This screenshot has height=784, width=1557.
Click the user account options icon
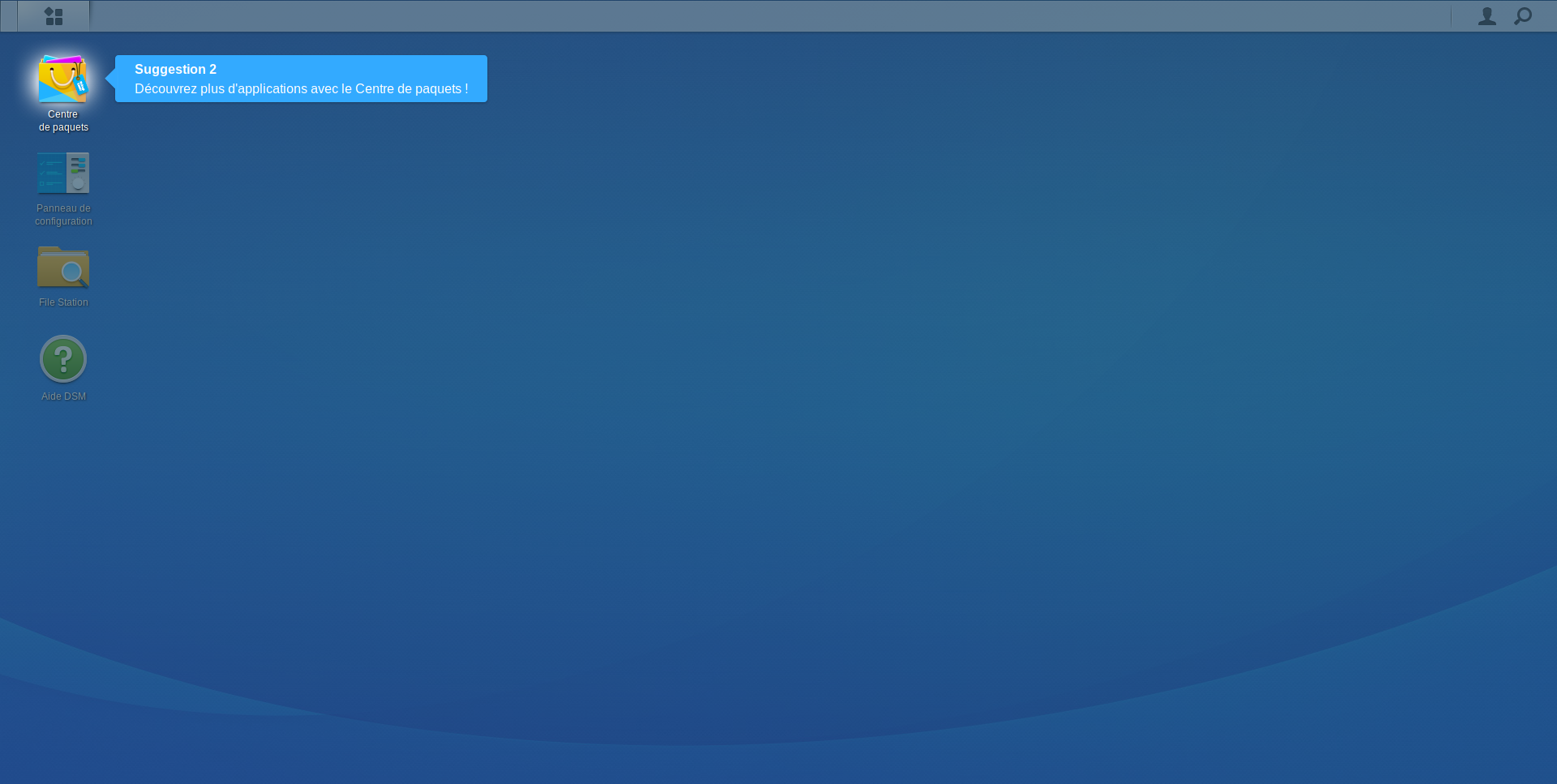(1486, 16)
